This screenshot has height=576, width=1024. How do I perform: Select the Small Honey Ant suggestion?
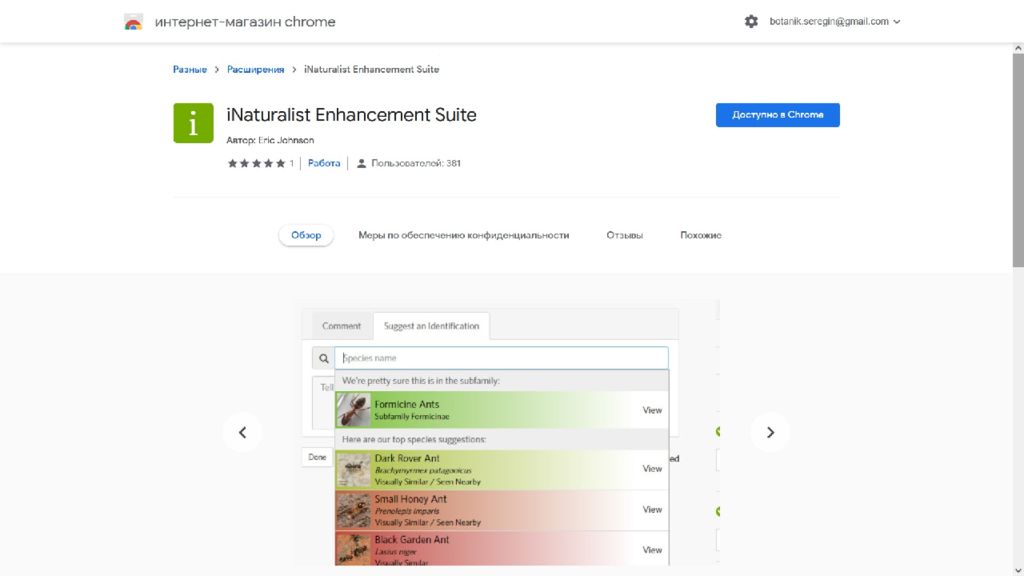coord(502,510)
